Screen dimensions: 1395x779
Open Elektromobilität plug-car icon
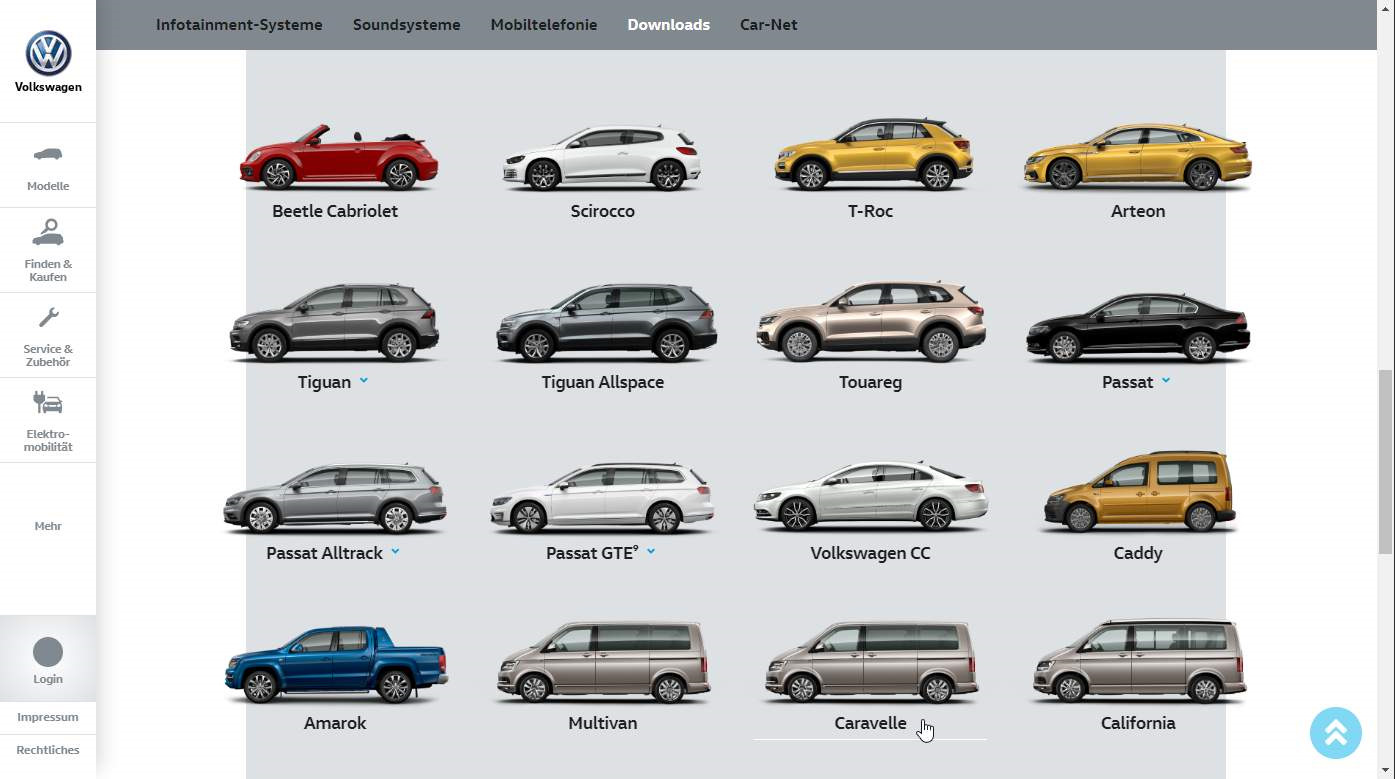point(48,403)
